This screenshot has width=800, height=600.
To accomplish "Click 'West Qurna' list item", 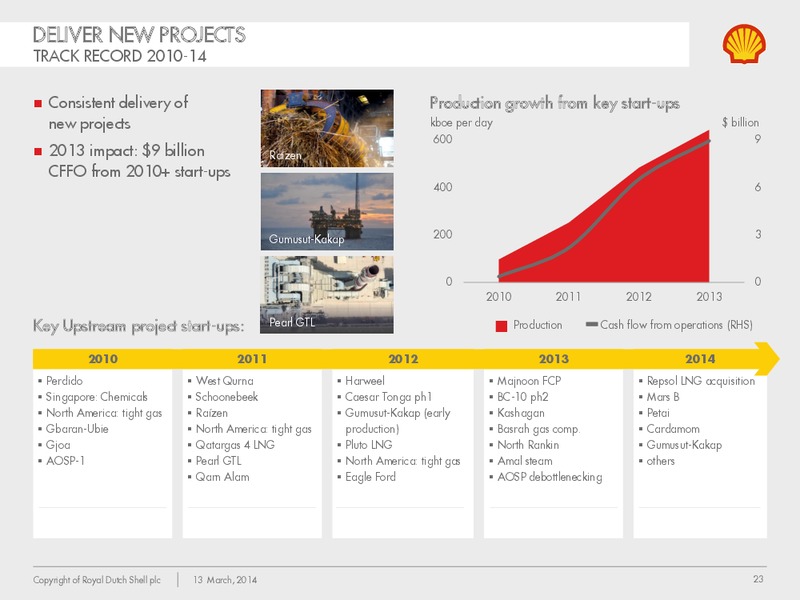I will [224, 381].
